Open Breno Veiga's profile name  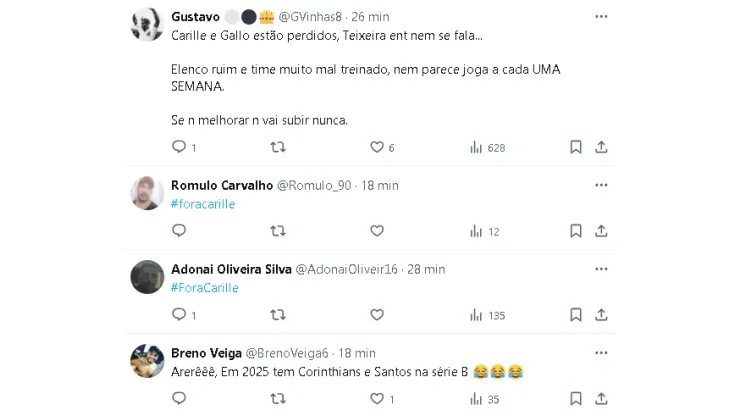(x=205, y=353)
